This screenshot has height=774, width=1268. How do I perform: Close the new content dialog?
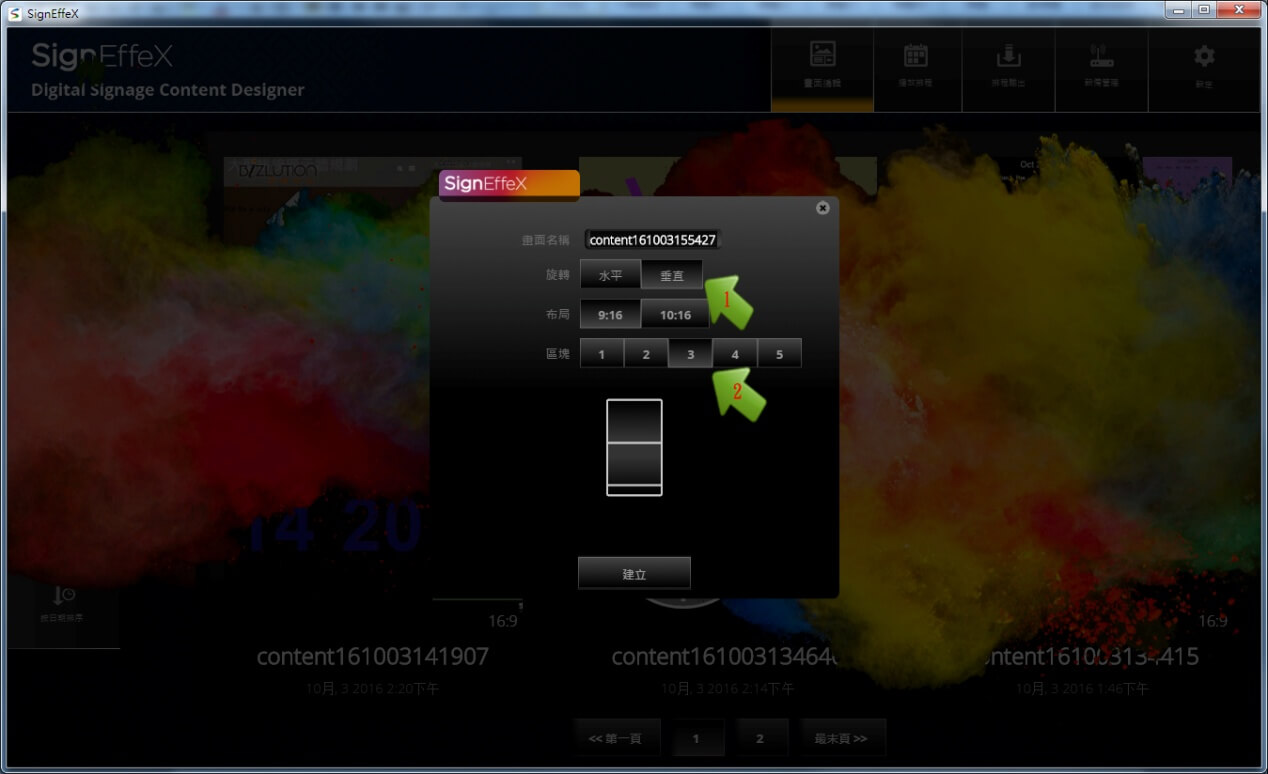(822, 208)
